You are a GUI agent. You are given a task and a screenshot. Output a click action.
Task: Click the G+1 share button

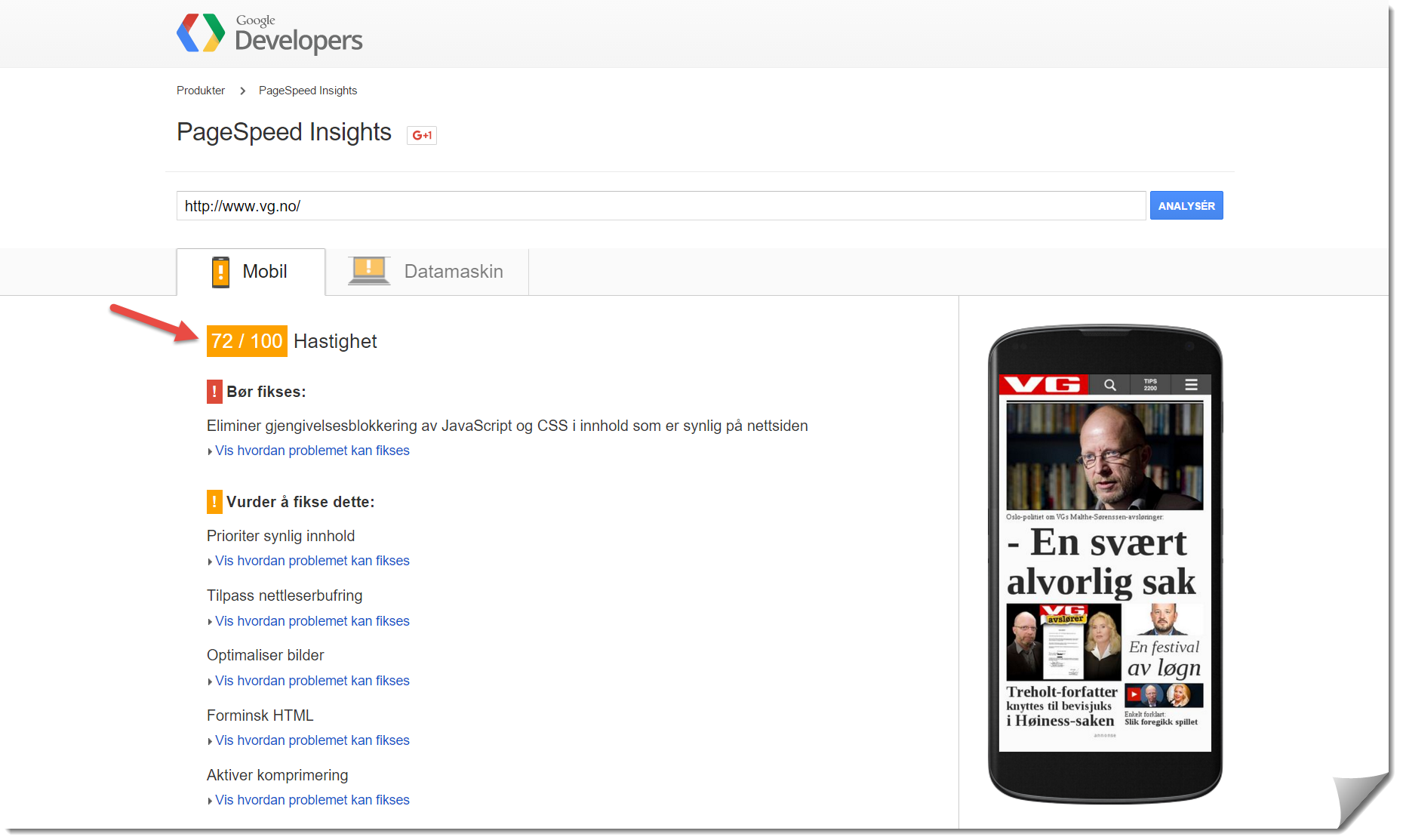[x=422, y=135]
